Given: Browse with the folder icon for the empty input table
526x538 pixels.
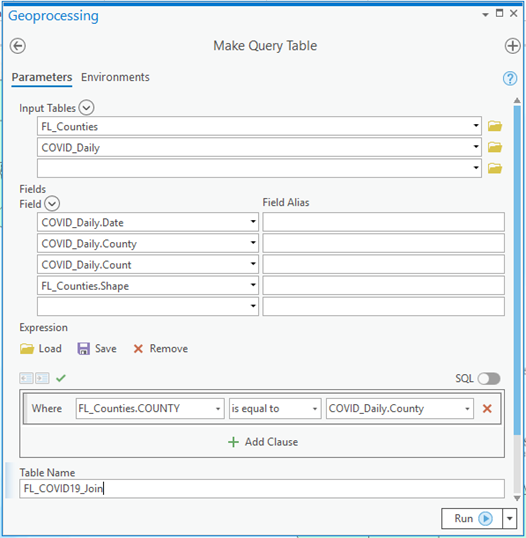Looking at the screenshot, I should click(495, 168).
